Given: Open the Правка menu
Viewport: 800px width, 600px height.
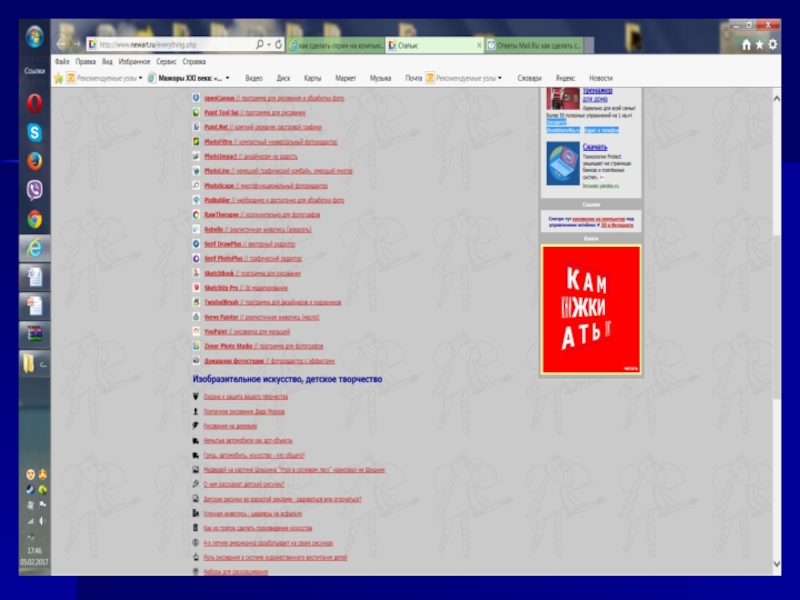Looking at the screenshot, I should (x=85, y=62).
